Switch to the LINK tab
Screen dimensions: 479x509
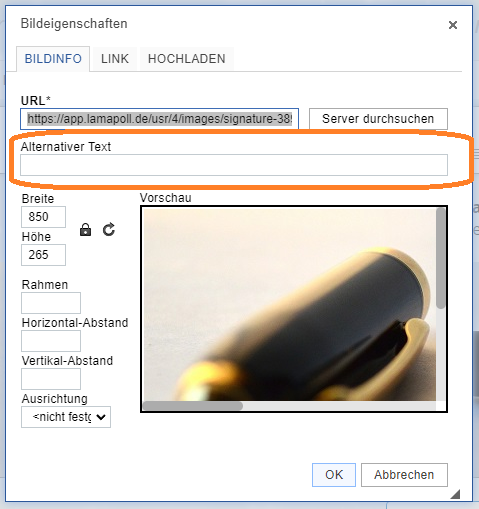(115, 59)
